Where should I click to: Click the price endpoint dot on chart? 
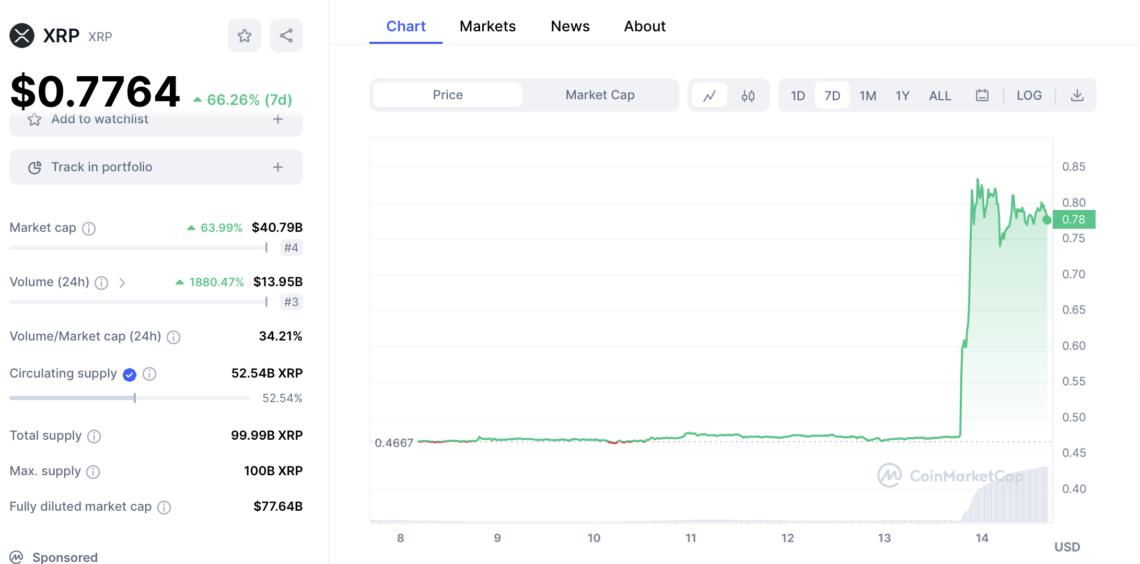[1047, 219]
